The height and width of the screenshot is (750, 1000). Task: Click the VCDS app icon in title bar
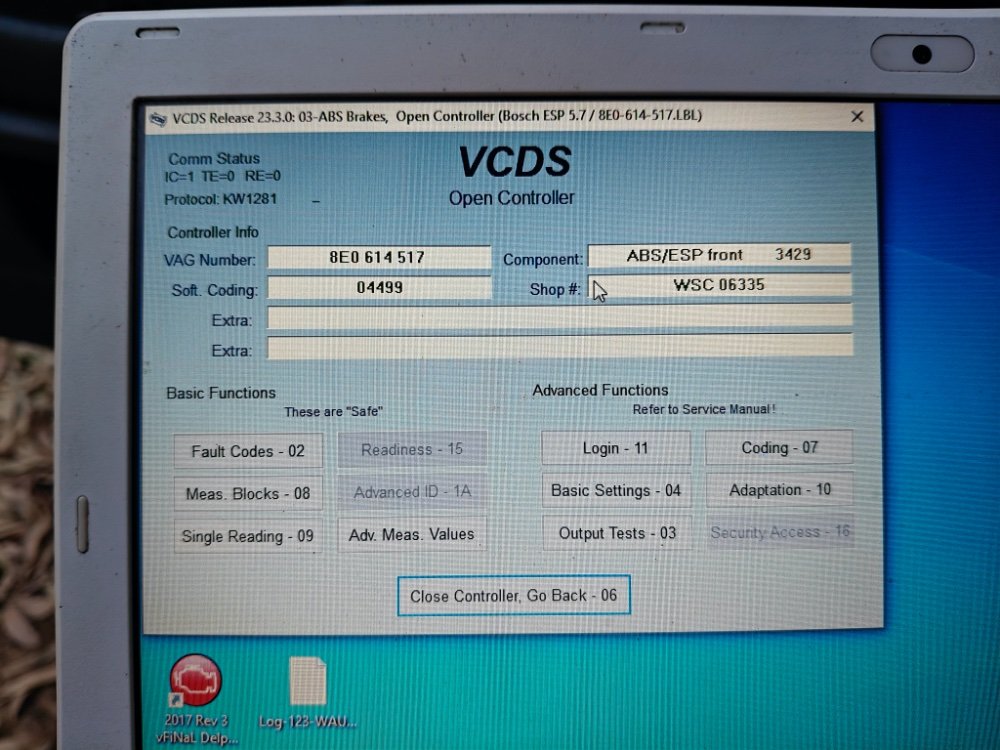click(158, 119)
